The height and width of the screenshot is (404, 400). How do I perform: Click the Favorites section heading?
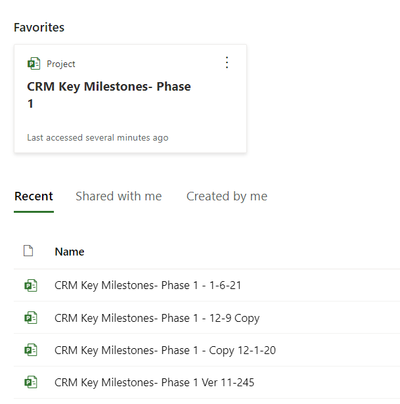pyautogui.click(x=39, y=27)
